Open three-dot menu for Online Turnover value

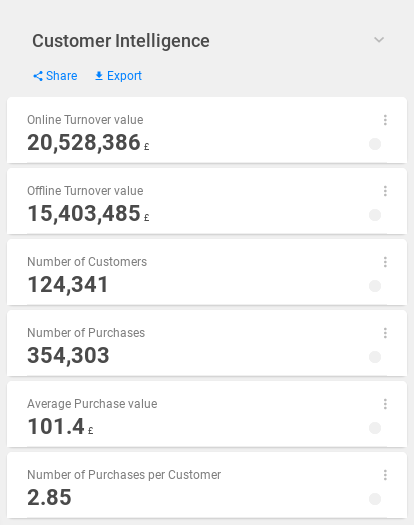click(x=385, y=120)
